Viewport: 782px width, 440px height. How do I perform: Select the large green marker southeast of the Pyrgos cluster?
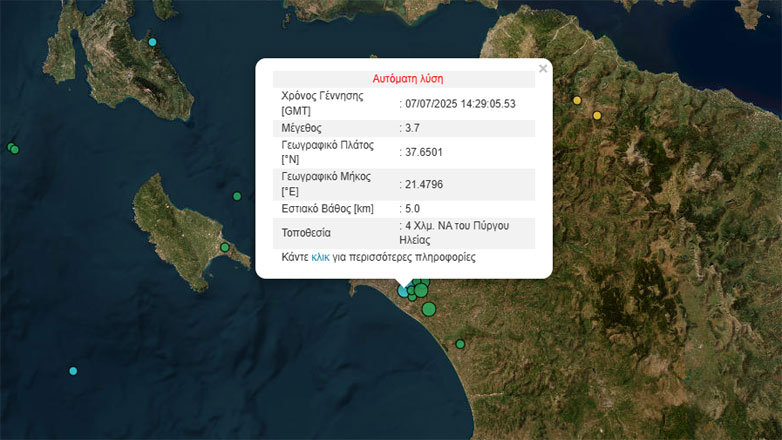coord(429,309)
